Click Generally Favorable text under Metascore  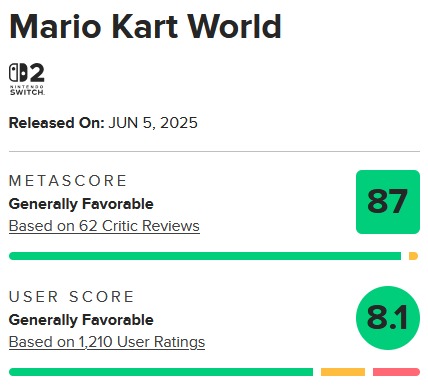(x=81, y=204)
